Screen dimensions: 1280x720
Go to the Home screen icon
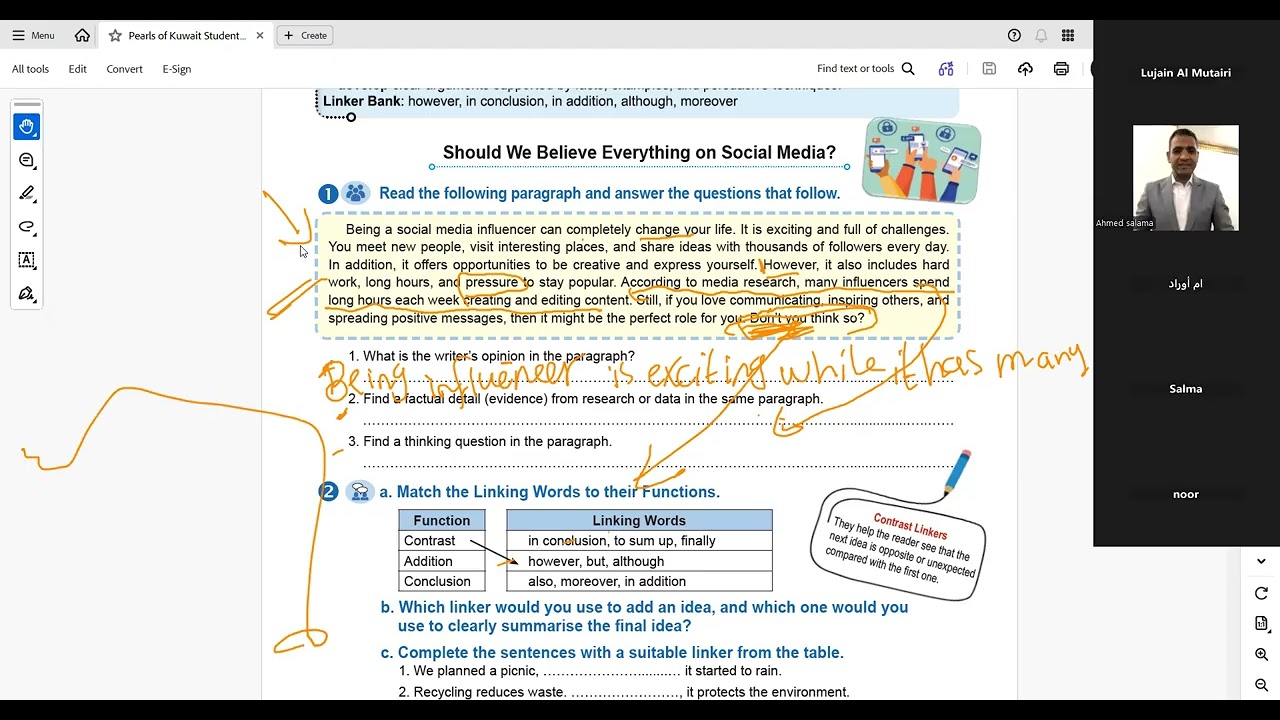82,35
